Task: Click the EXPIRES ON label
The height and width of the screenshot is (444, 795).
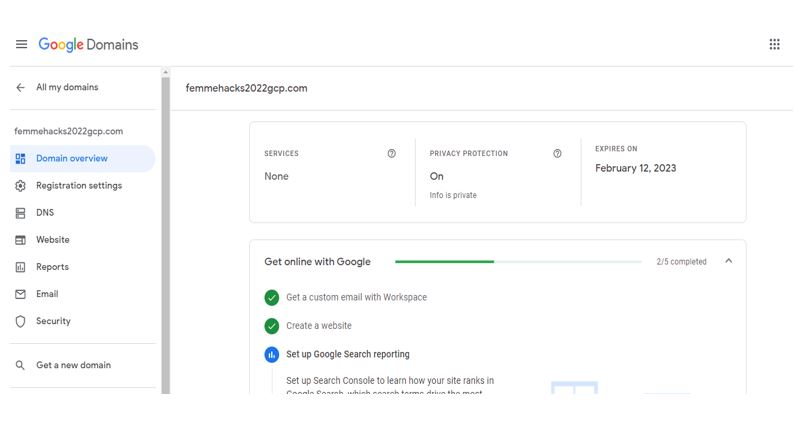Action: coord(616,149)
